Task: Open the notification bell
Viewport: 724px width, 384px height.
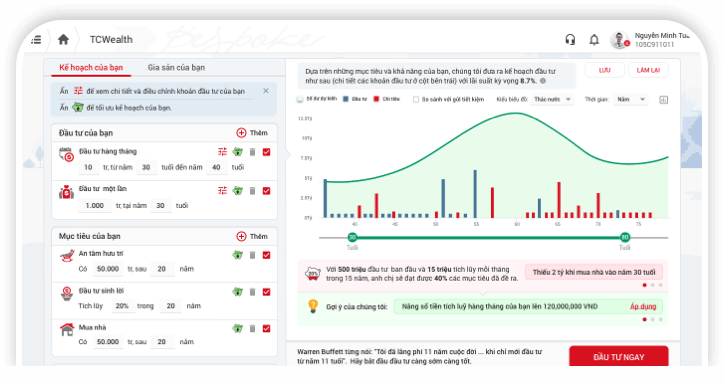Action: [594, 40]
